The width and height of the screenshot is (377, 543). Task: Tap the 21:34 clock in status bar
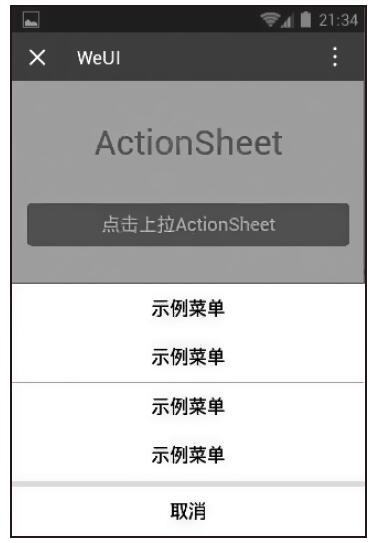(x=338, y=20)
